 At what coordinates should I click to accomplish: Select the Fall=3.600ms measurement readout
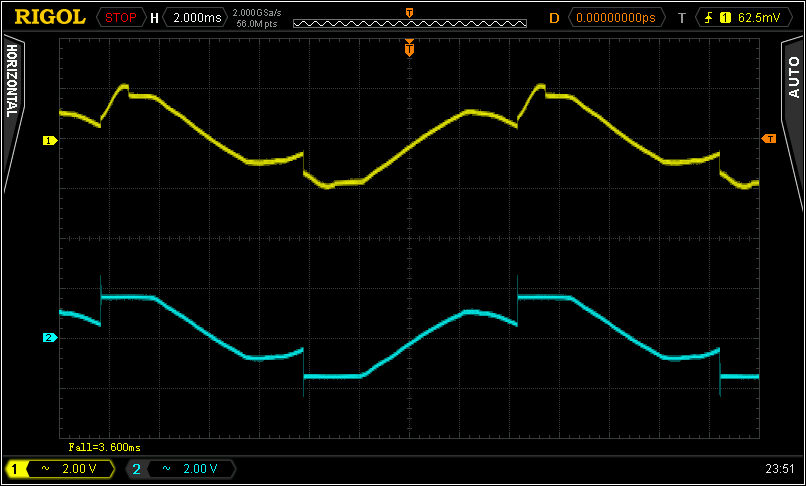[104, 447]
